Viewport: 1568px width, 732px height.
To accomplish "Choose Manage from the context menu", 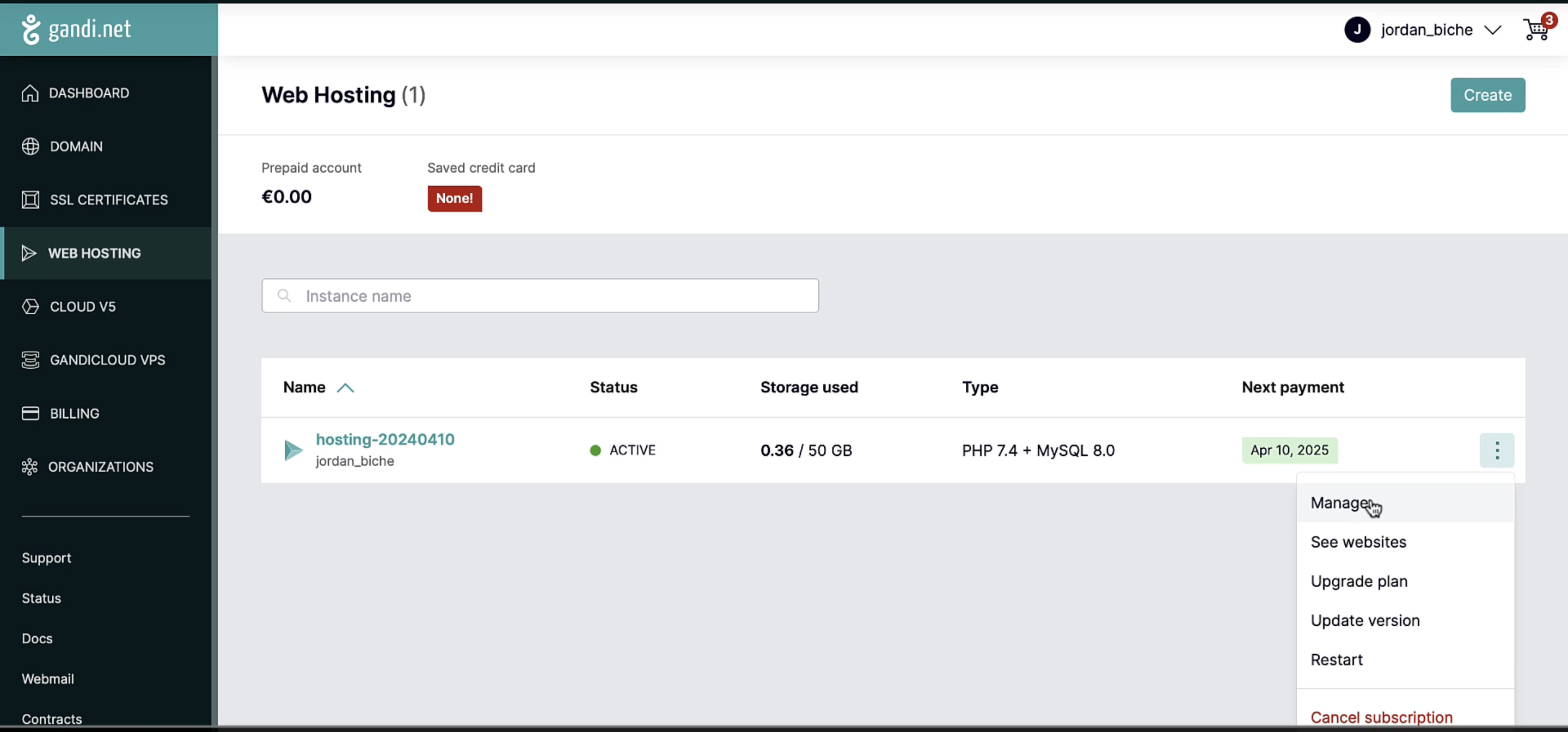I will (1405, 503).
